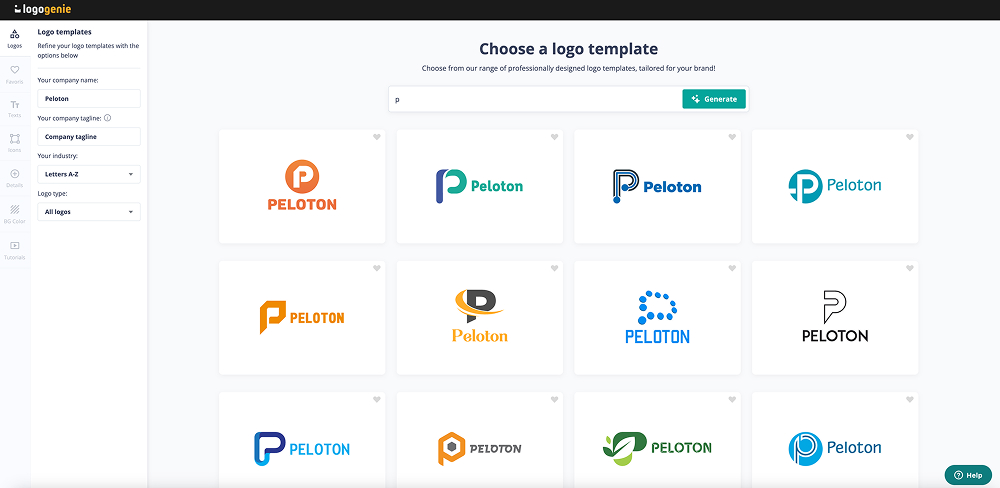Screen dimensions: 1000x488
Task: Select the blue dotted P template
Action: click(658, 318)
